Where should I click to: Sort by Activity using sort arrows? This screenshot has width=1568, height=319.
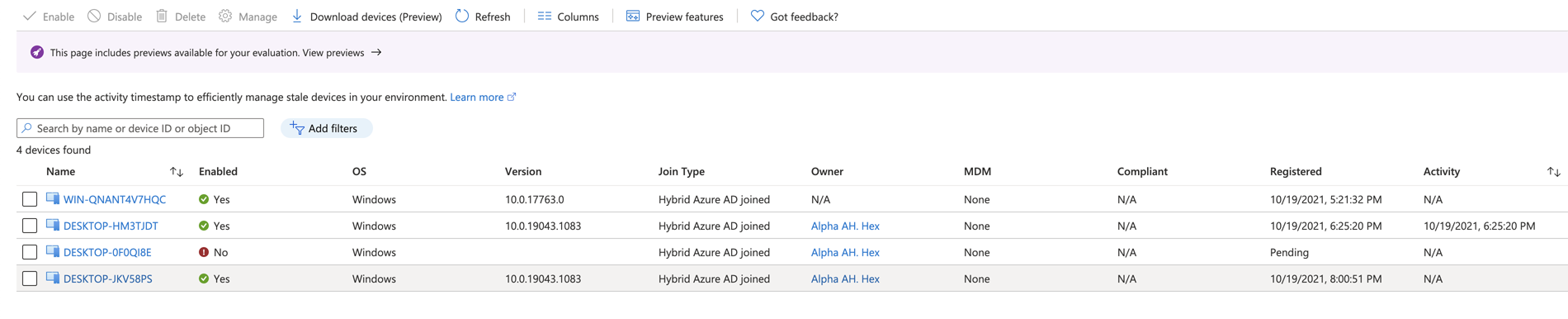tap(1554, 172)
